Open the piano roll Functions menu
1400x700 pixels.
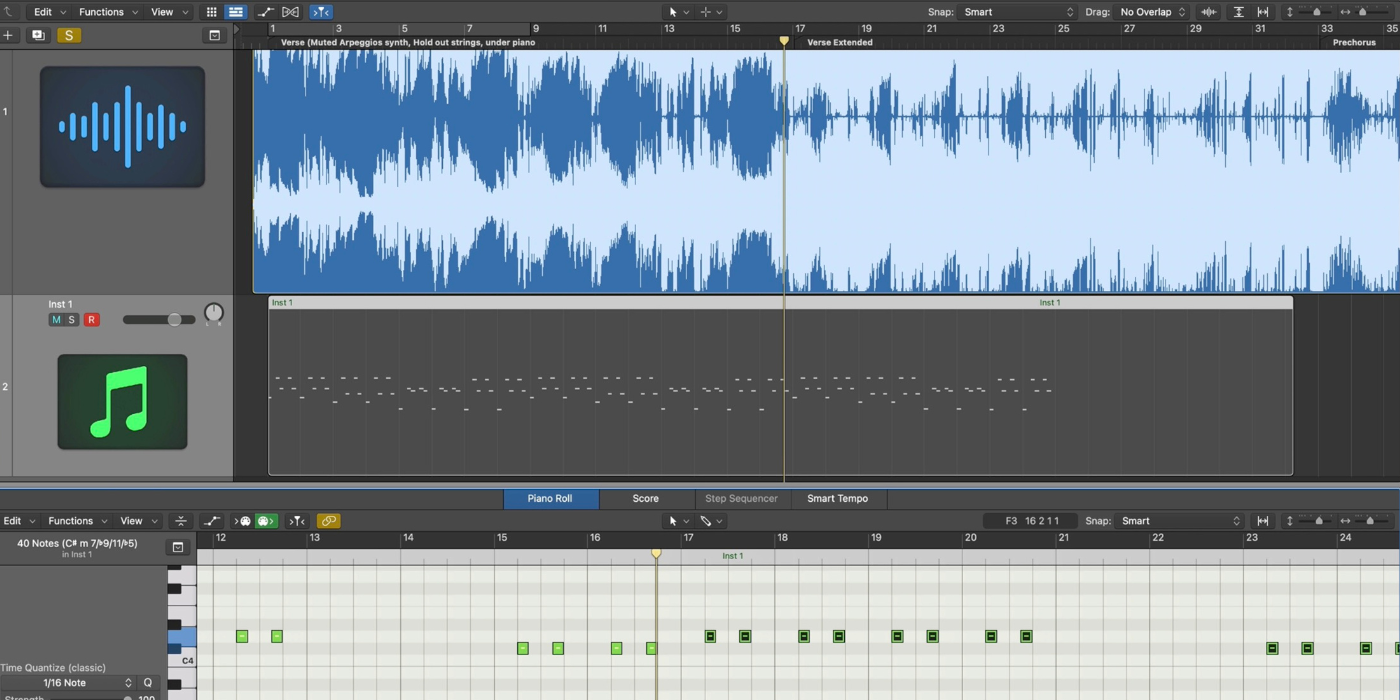click(78, 521)
